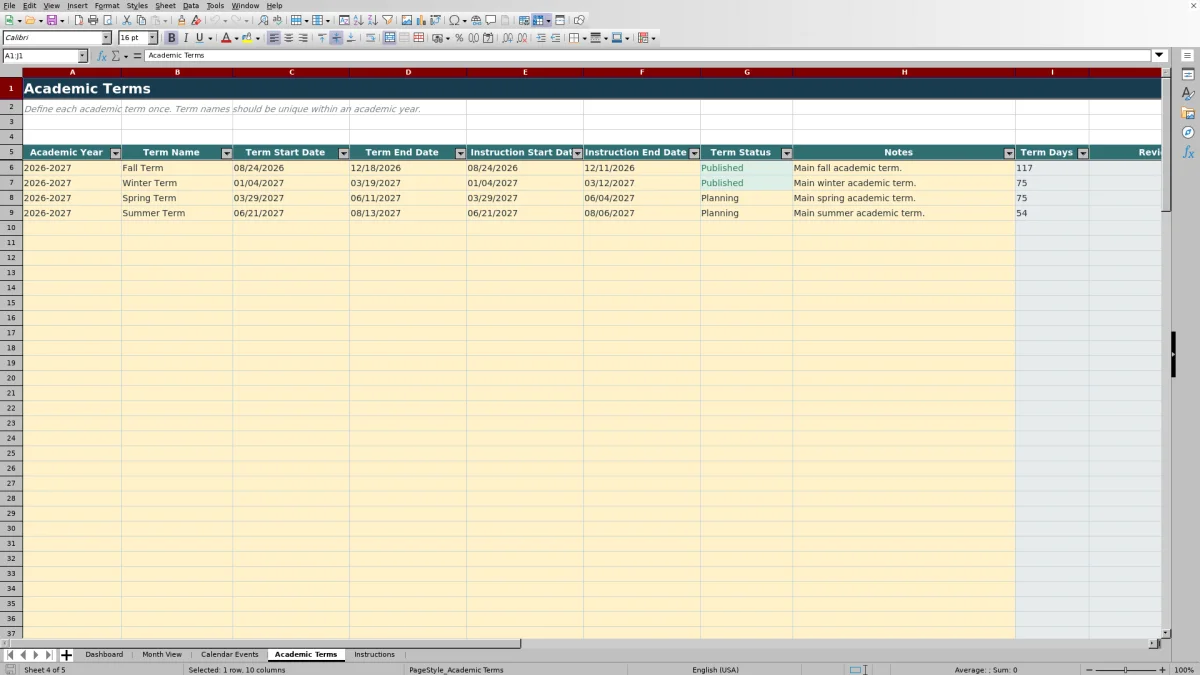Open the Font Size dropdown arrow
This screenshot has width=1200, height=675.
point(152,38)
